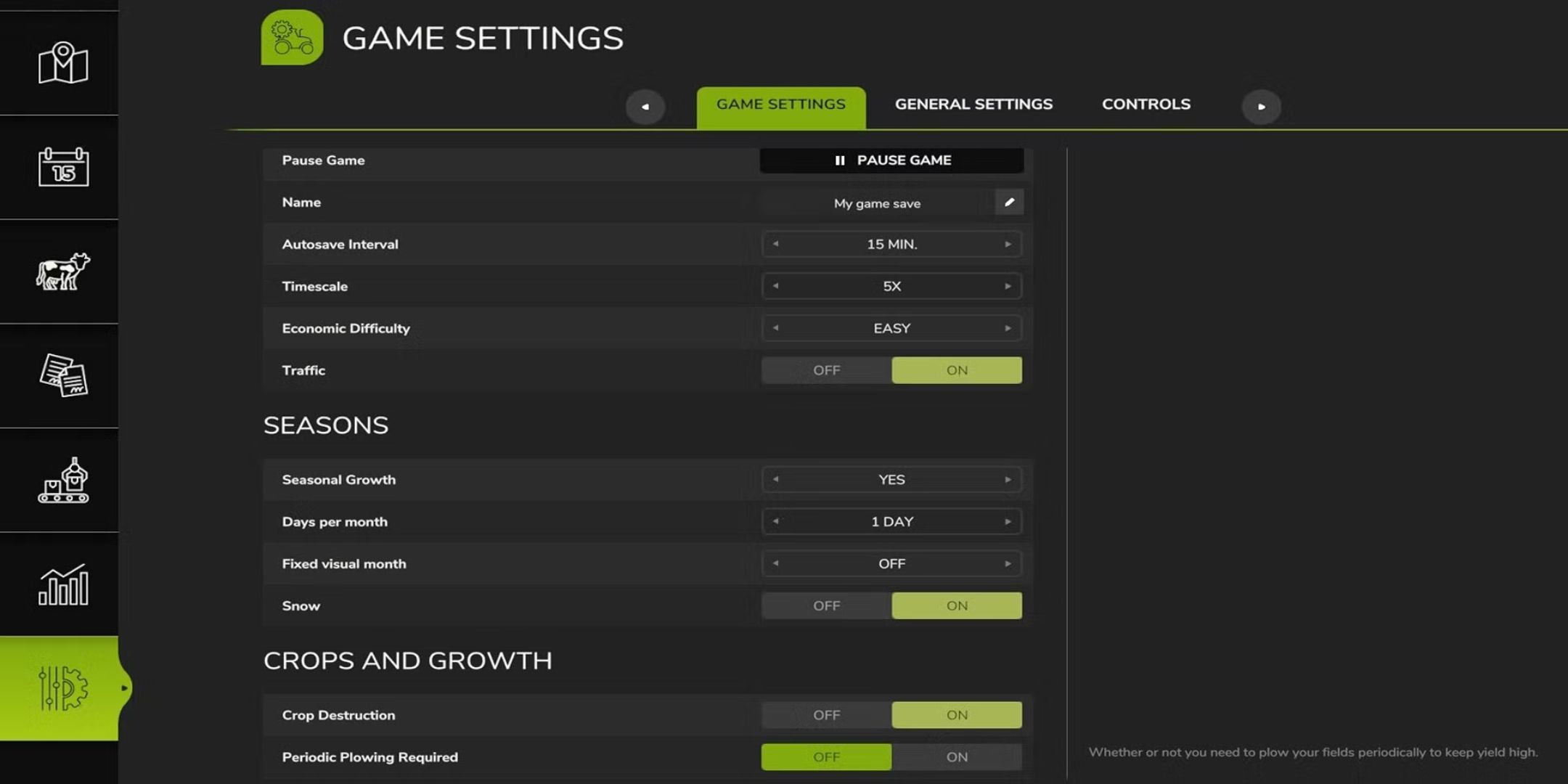Decrease Days per month with left arrow
This screenshot has width=1568, height=784.
[775, 521]
